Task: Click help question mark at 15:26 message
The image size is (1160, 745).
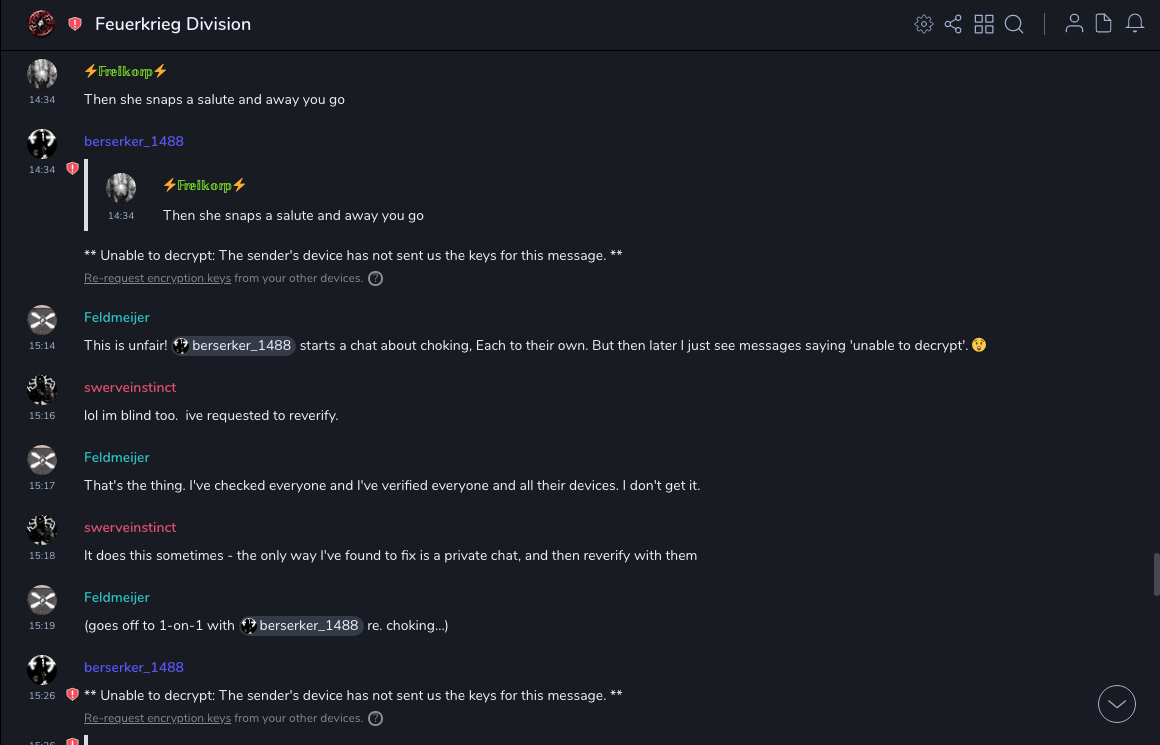Action: coord(376,719)
